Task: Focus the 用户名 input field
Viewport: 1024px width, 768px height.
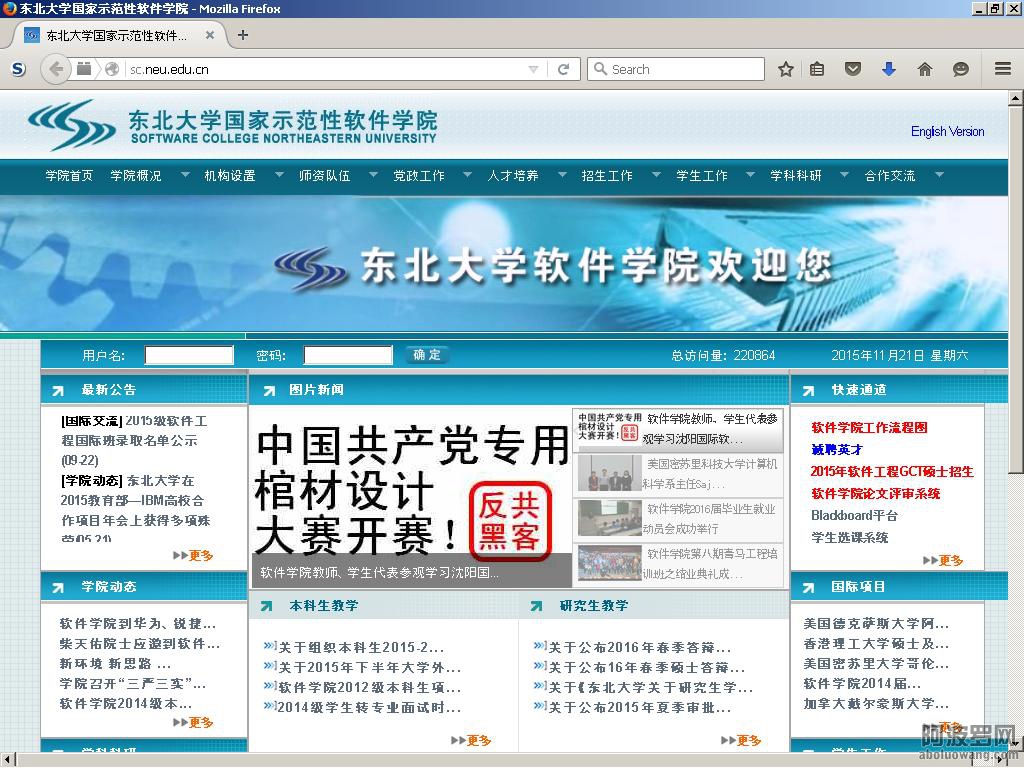Action: point(189,355)
